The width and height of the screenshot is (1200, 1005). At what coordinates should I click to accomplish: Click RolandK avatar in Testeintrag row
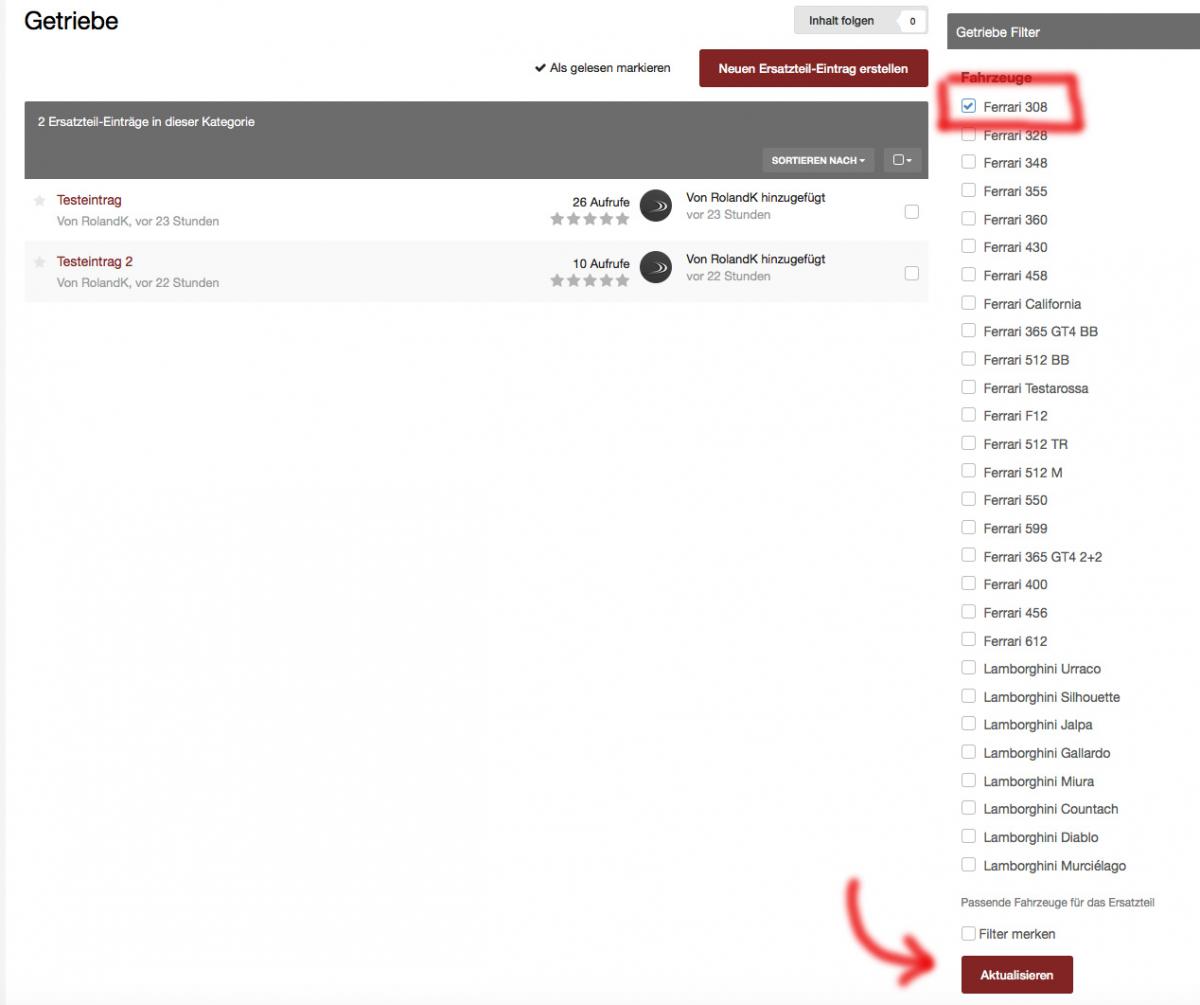tap(655, 205)
